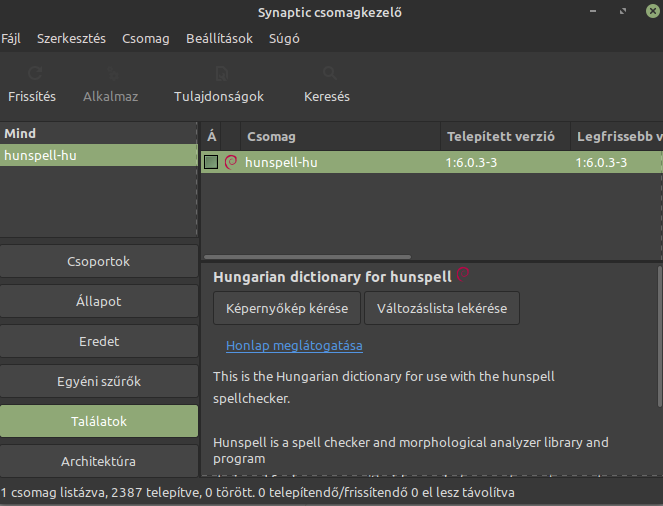Open the Súgó menu
663x506 pixels.
(284, 38)
